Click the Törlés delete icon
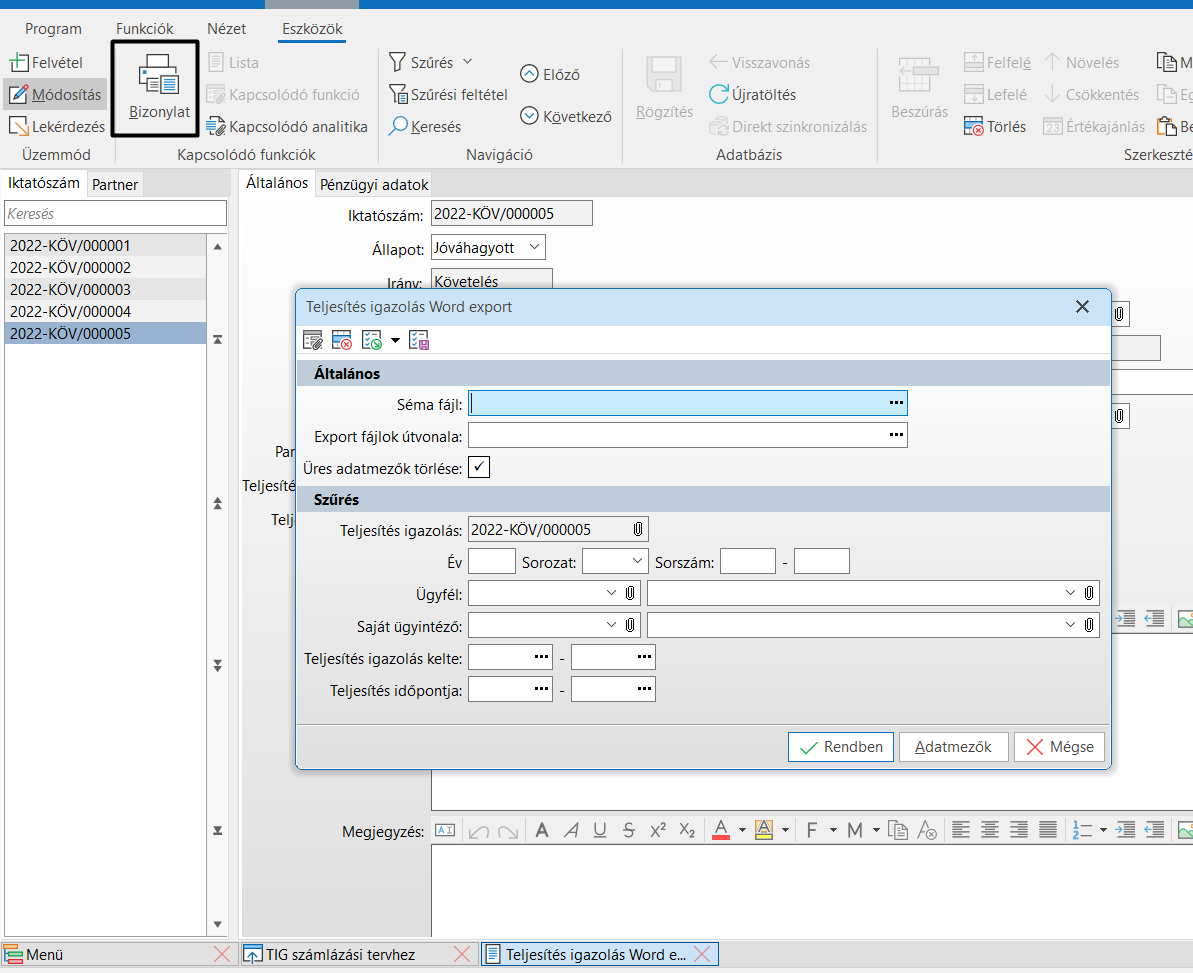Image resolution: width=1193 pixels, height=973 pixels. pyautogui.click(x=974, y=127)
